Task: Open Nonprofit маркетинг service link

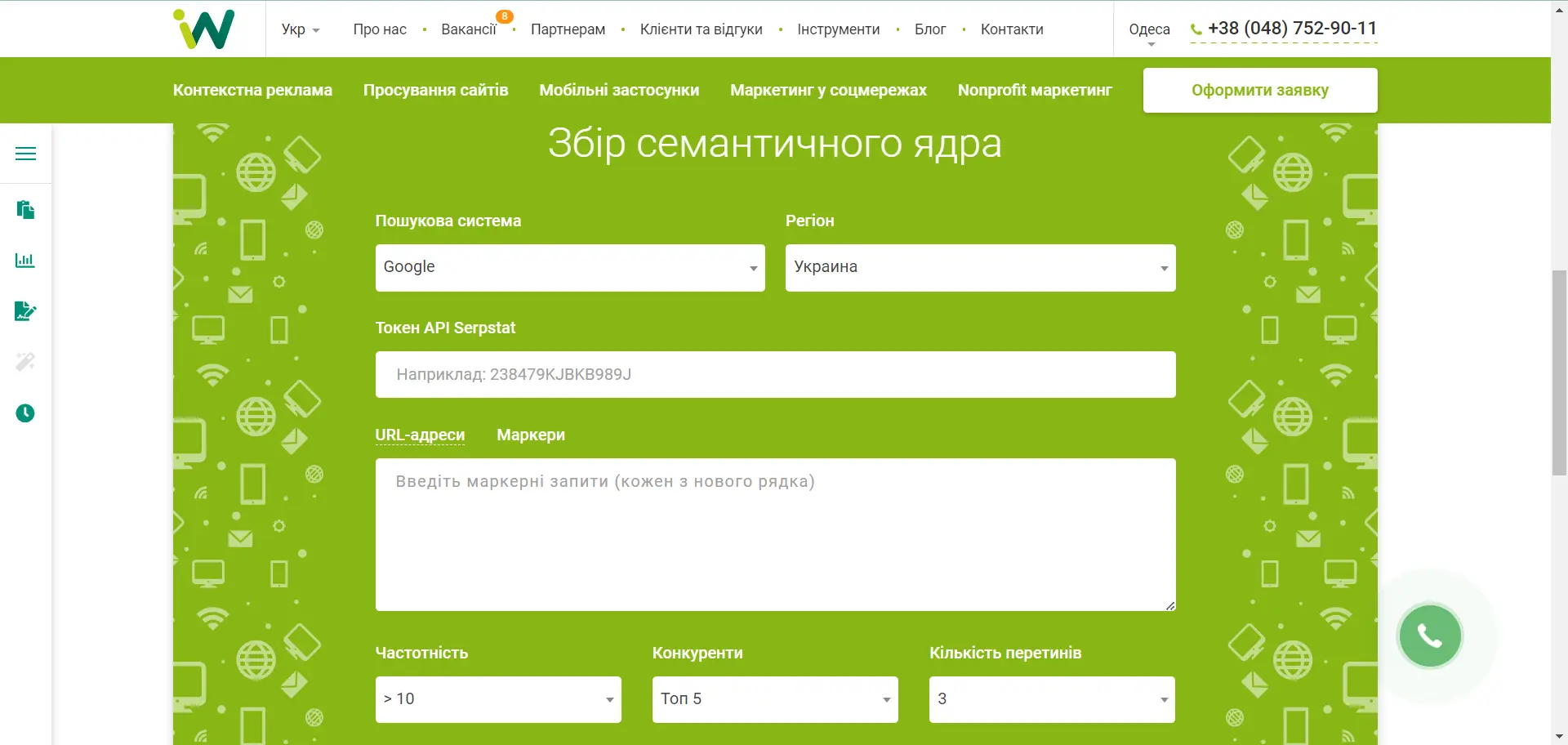Action: [1035, 90]
